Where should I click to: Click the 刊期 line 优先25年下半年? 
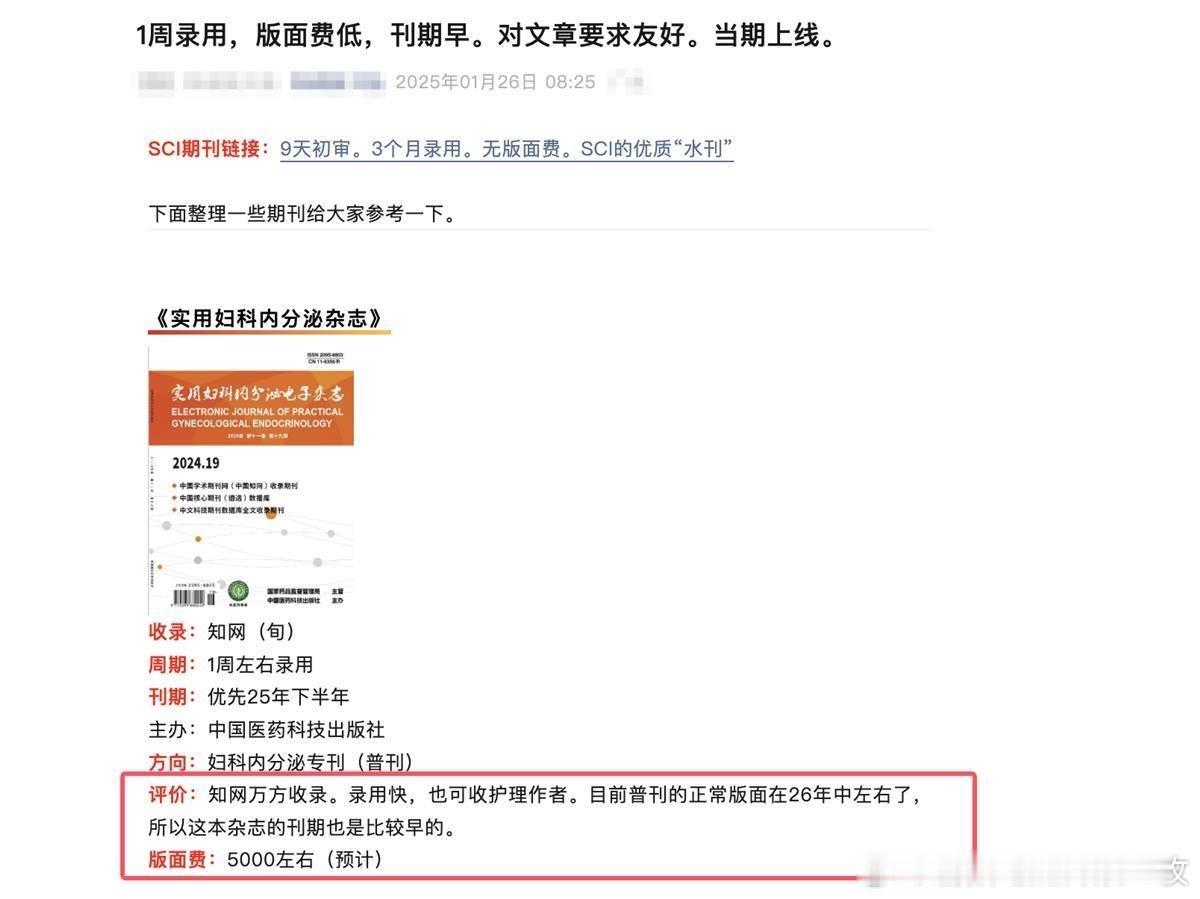tap(249, 697)
